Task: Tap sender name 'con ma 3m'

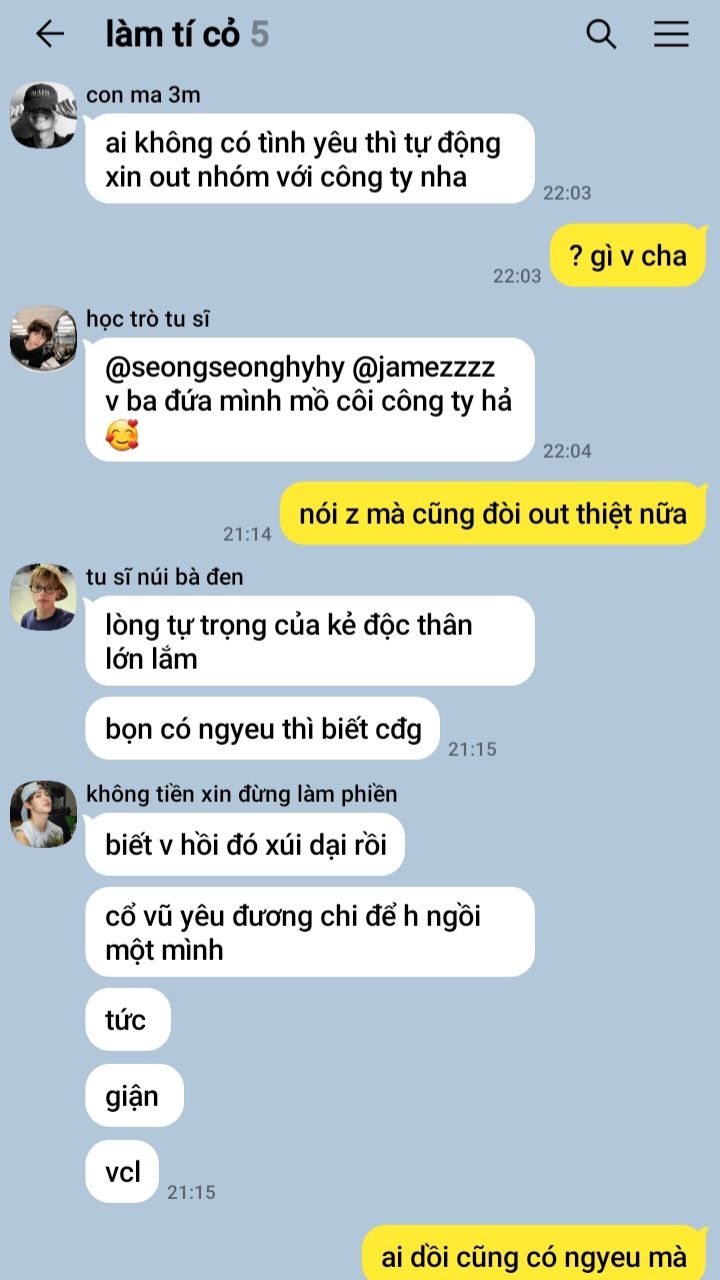Action: [x=144, y=95]
